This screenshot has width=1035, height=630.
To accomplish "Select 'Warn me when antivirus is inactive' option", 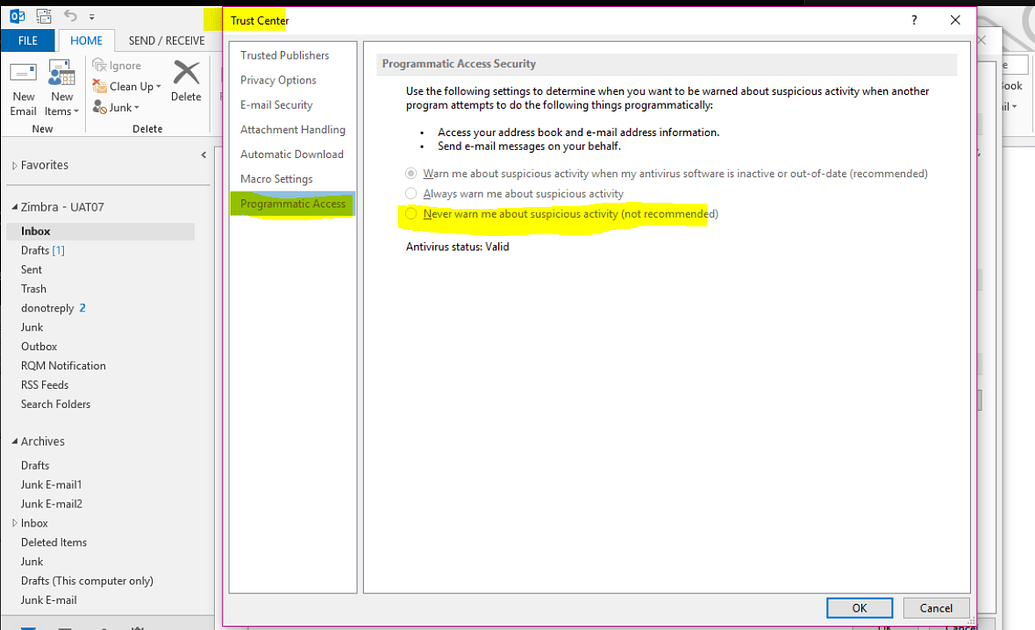I will click(x=410, y=172).
